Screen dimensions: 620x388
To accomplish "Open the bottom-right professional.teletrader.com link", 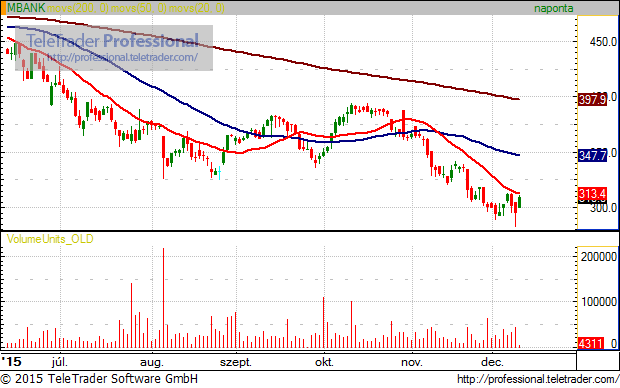I will coord(538,379).
